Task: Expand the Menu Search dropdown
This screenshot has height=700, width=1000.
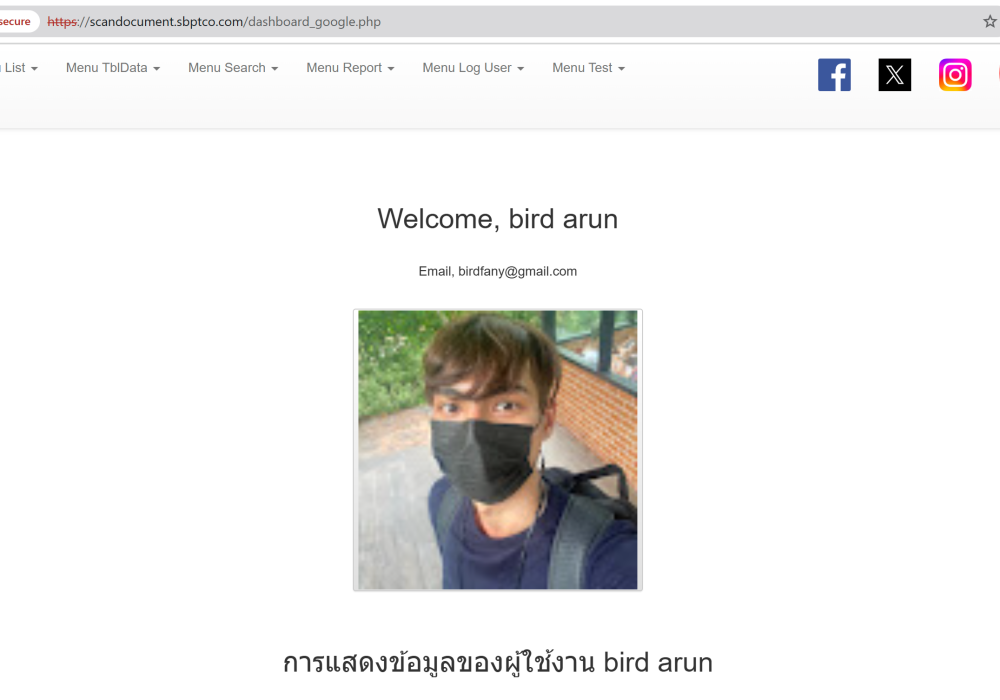Action: (233, 68)
